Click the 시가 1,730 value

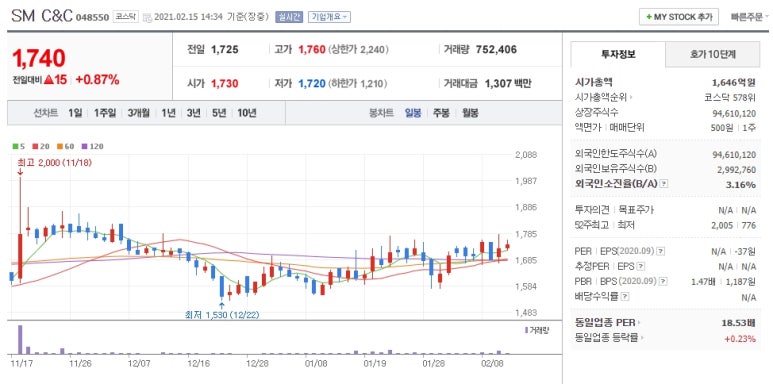coord(224,84)
